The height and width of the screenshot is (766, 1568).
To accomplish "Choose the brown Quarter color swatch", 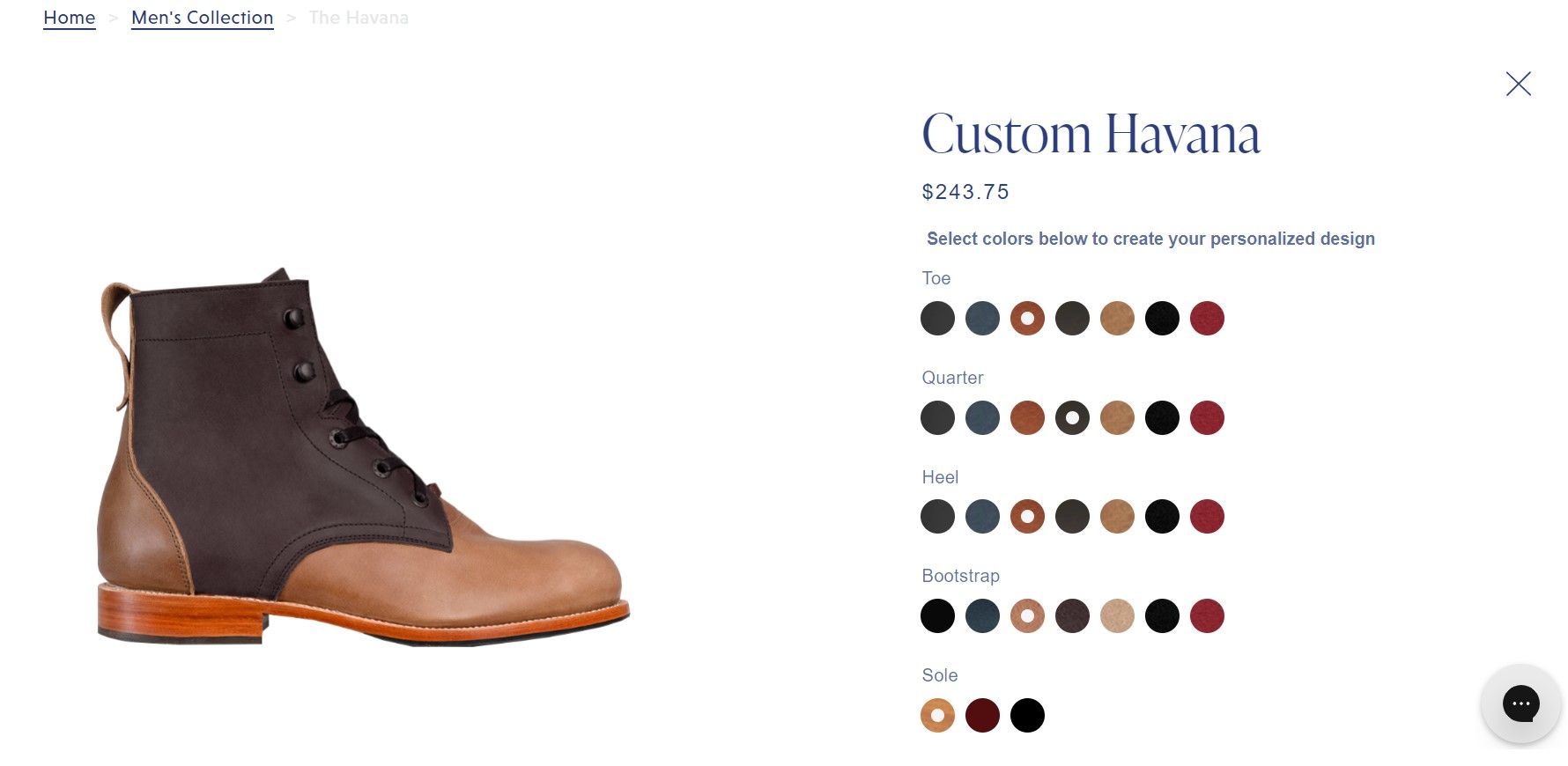I will (x=1027, y=417).
